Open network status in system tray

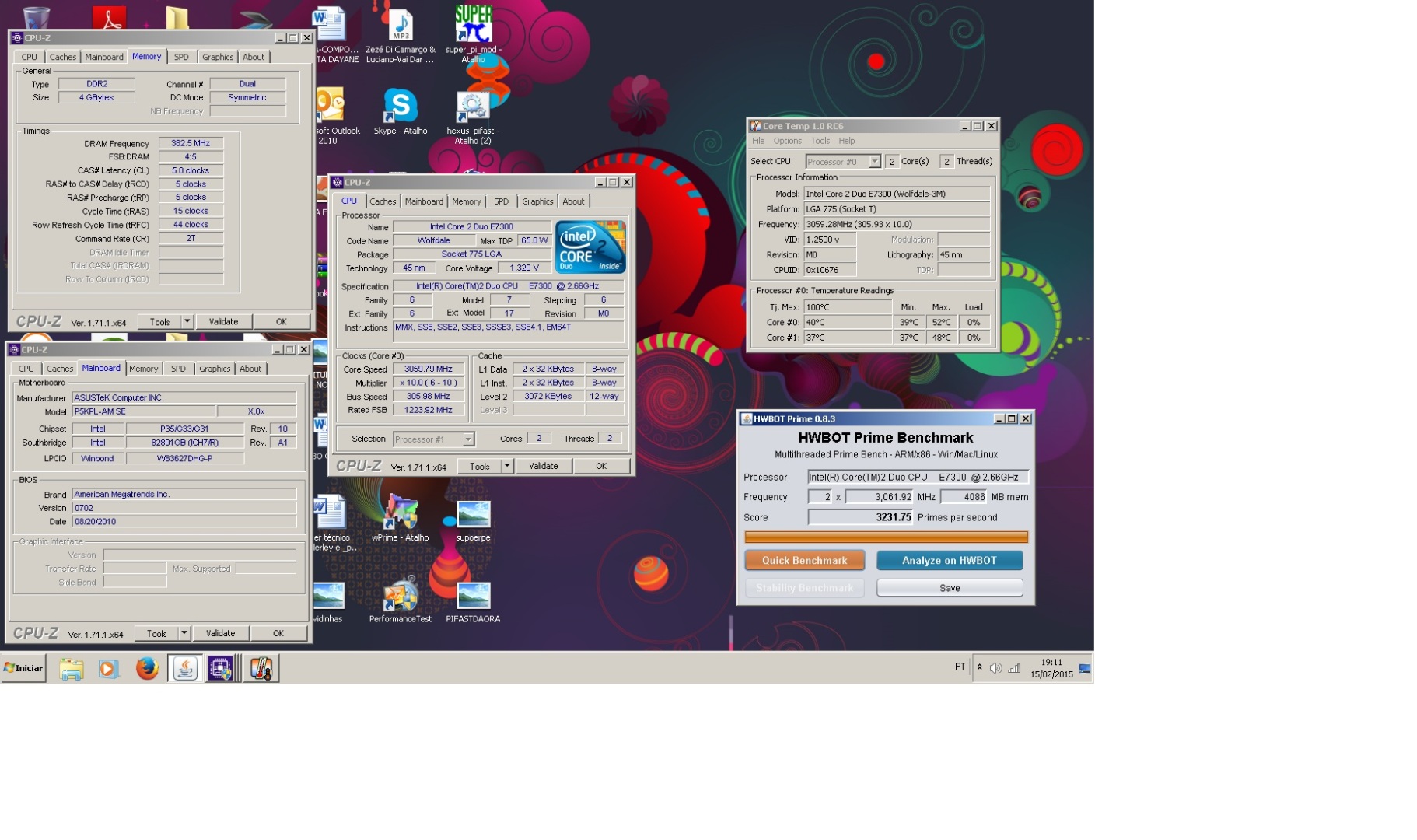[x=1015, y=668]
